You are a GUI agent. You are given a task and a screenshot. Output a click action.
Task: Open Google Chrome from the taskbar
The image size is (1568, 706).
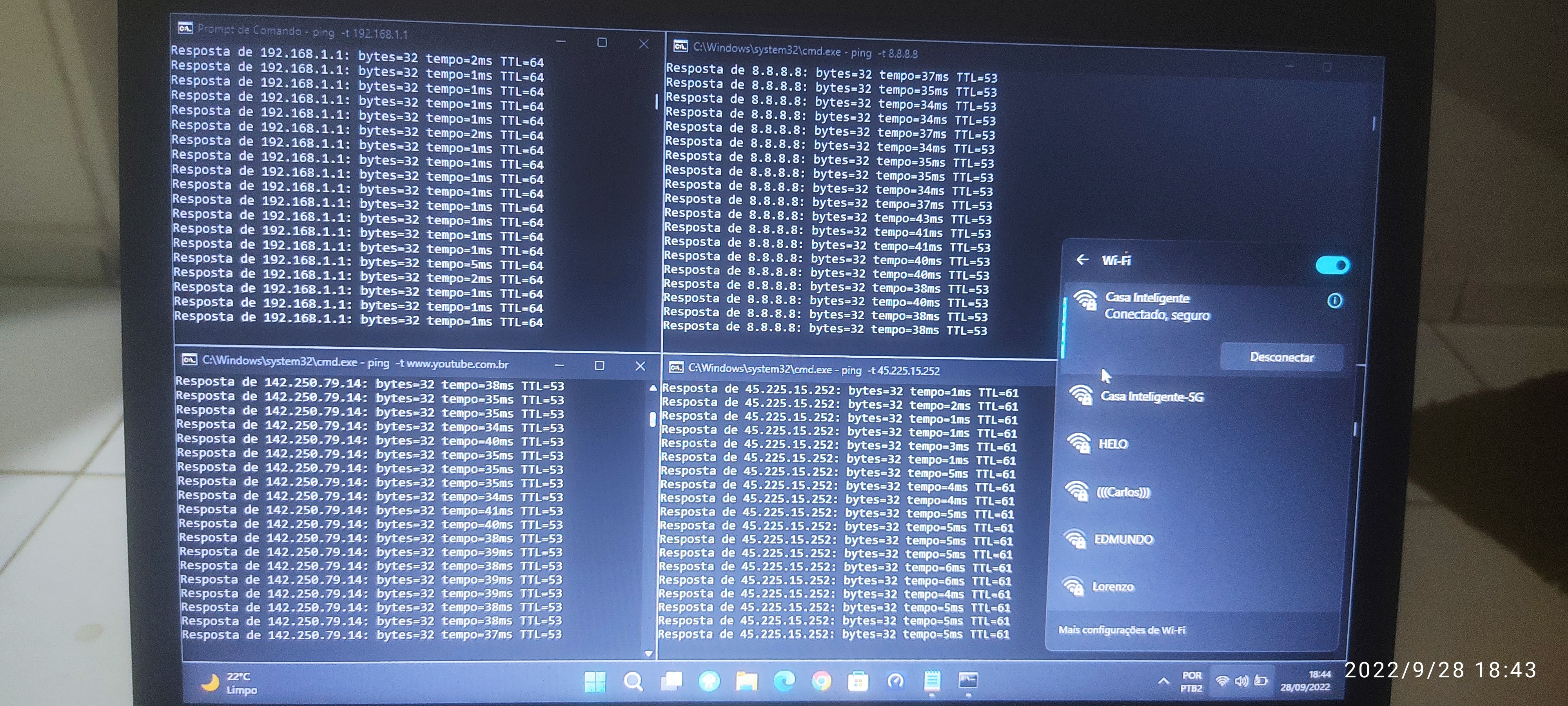(821, 681)
